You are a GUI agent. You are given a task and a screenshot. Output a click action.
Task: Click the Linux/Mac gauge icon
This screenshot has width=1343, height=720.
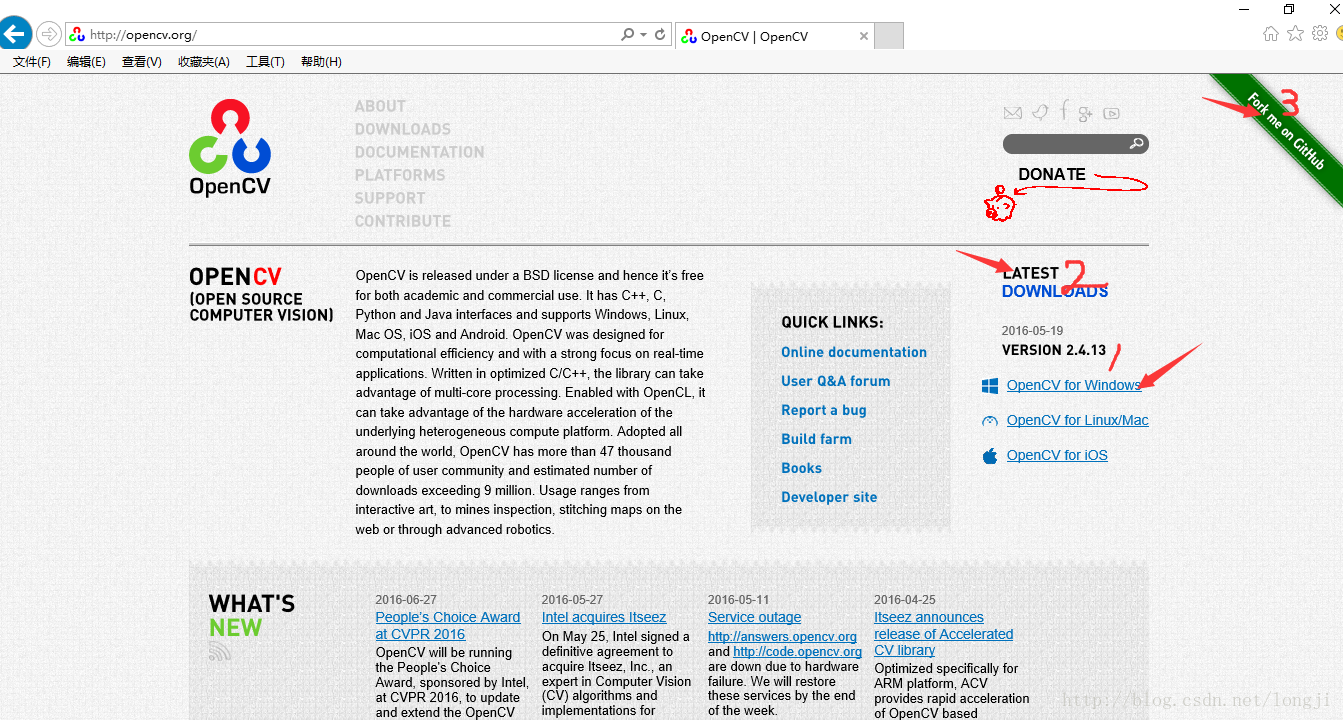click(x=990, y=421)
